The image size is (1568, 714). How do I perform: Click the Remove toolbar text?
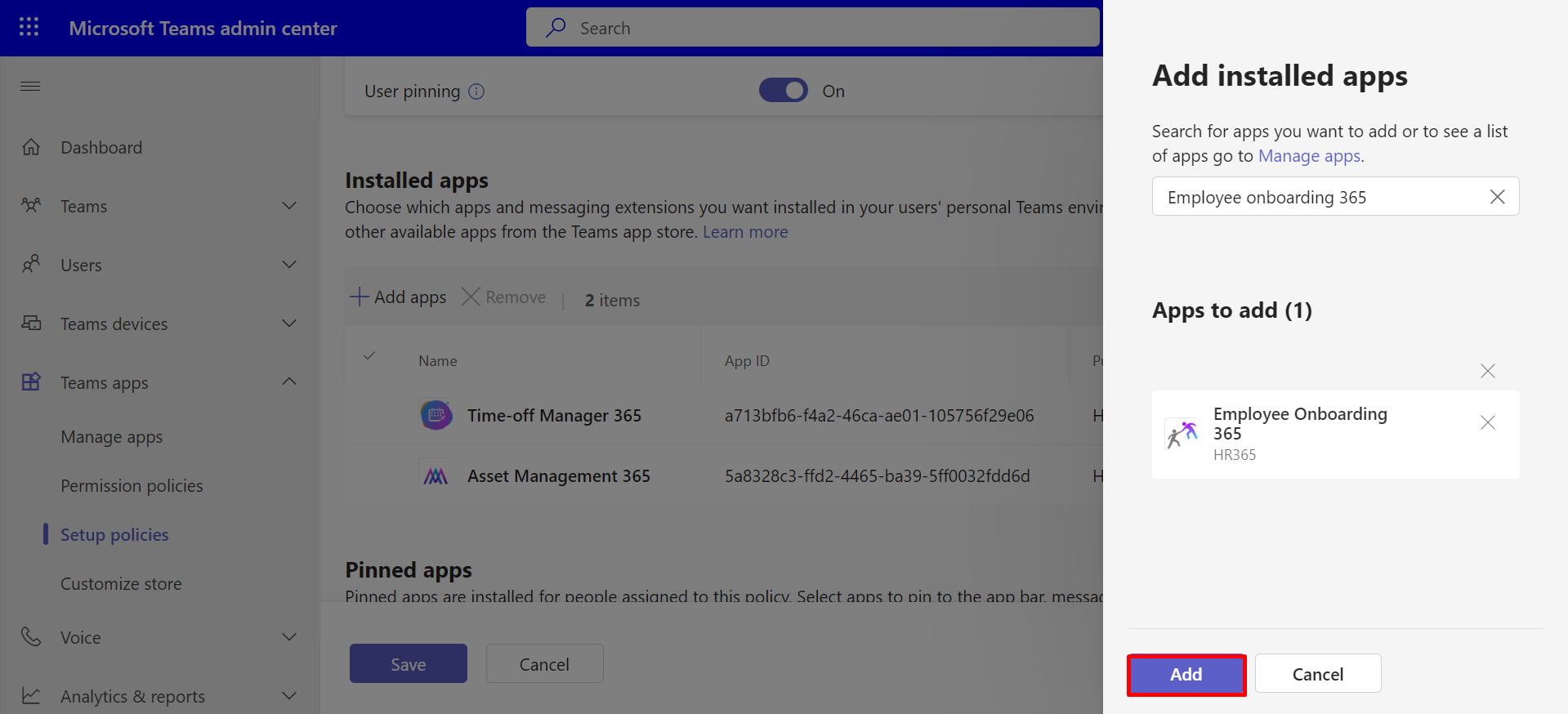pyautogui.click(x=516, y=297)
